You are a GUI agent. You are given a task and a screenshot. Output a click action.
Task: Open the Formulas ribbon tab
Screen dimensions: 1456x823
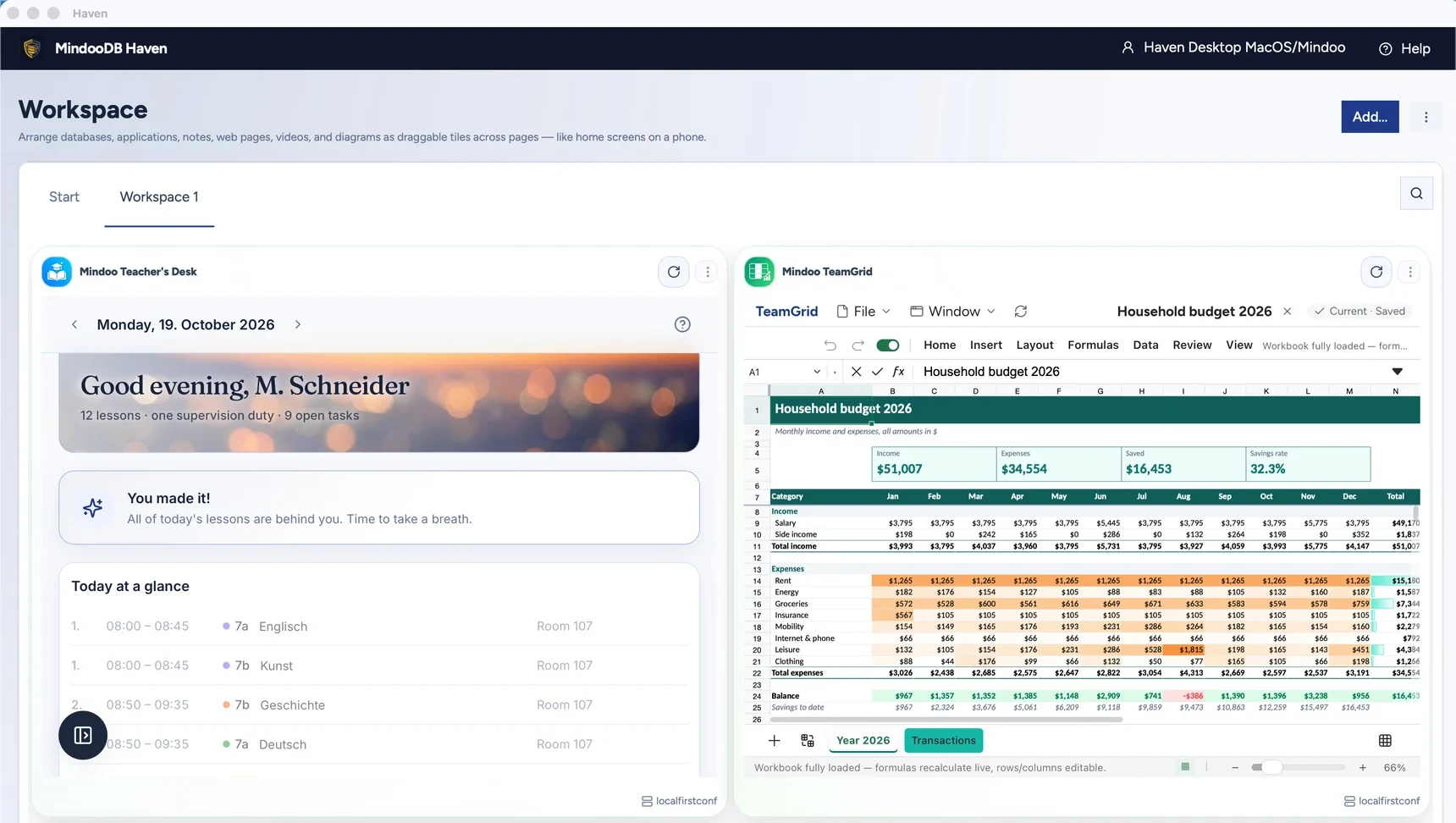tap(1093, 345)
